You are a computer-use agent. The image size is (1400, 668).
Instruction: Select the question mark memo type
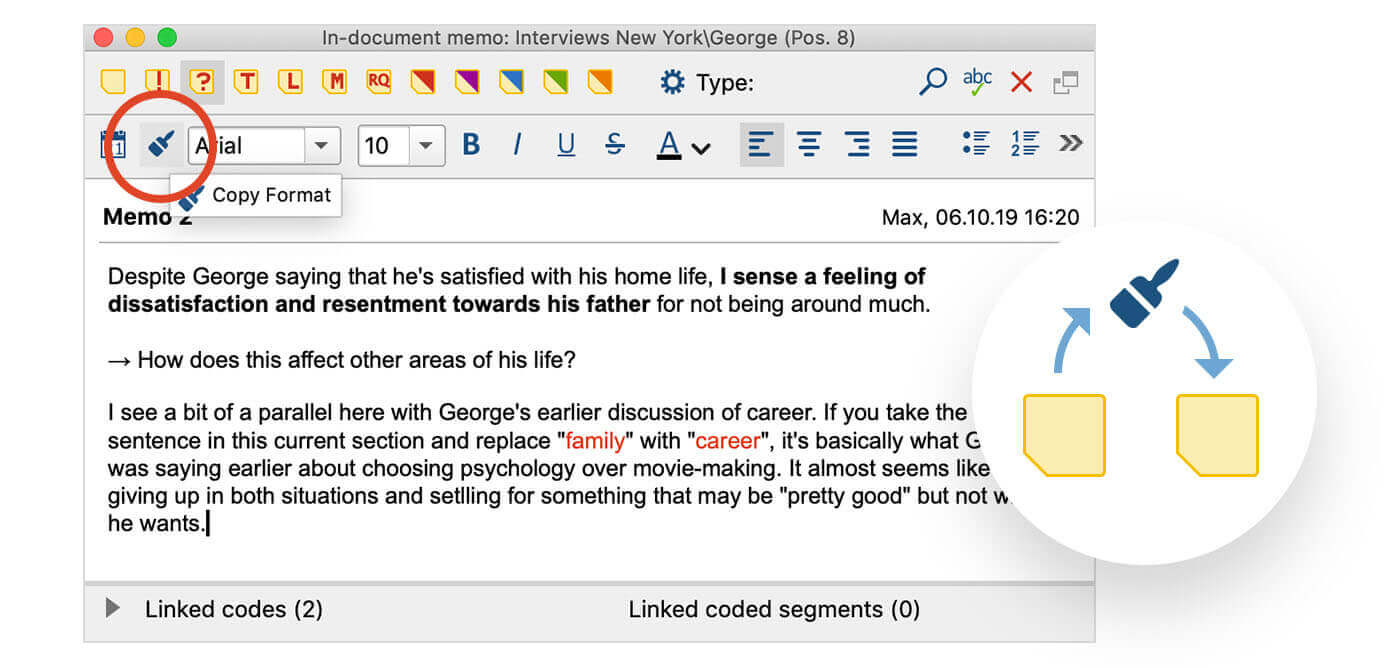[x=201, y=82]
